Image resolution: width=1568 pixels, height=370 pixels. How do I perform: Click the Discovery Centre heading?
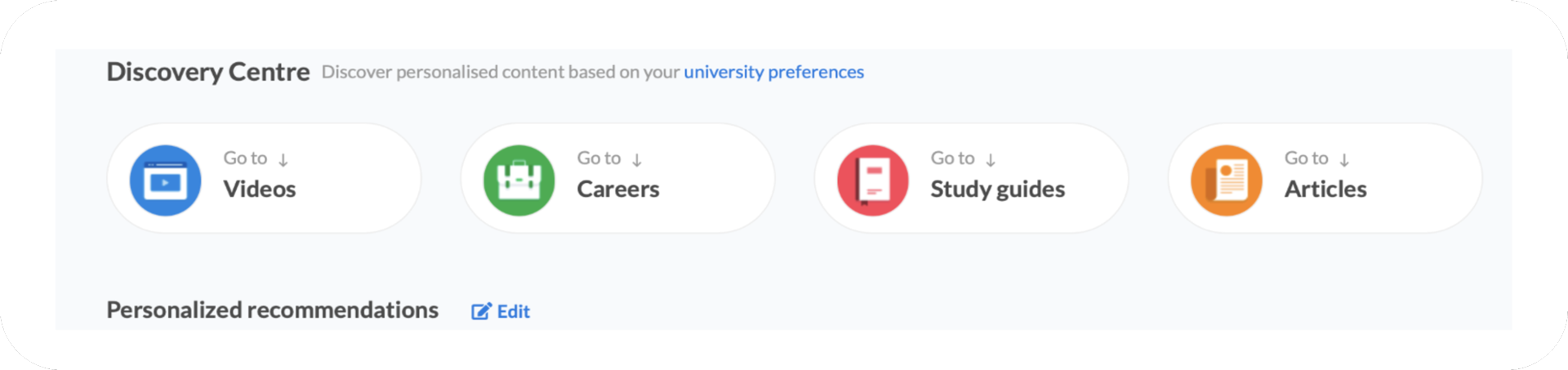coord(208,72)
